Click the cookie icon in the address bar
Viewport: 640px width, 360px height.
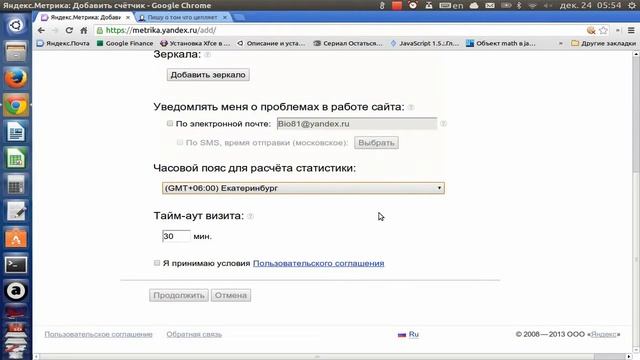coord(591,30)
